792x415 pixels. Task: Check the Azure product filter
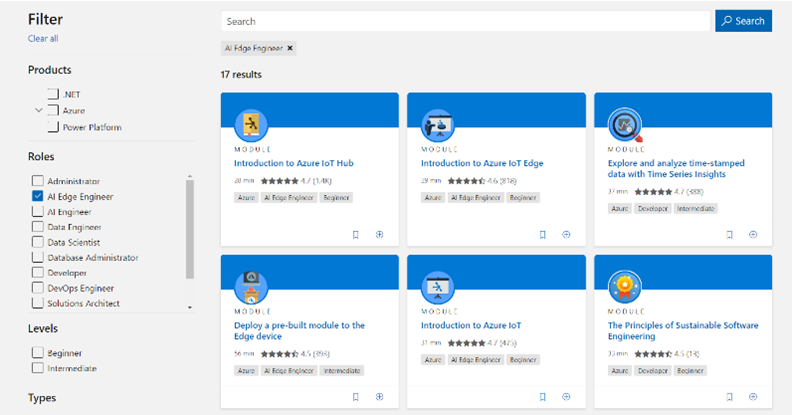(53, 110)
